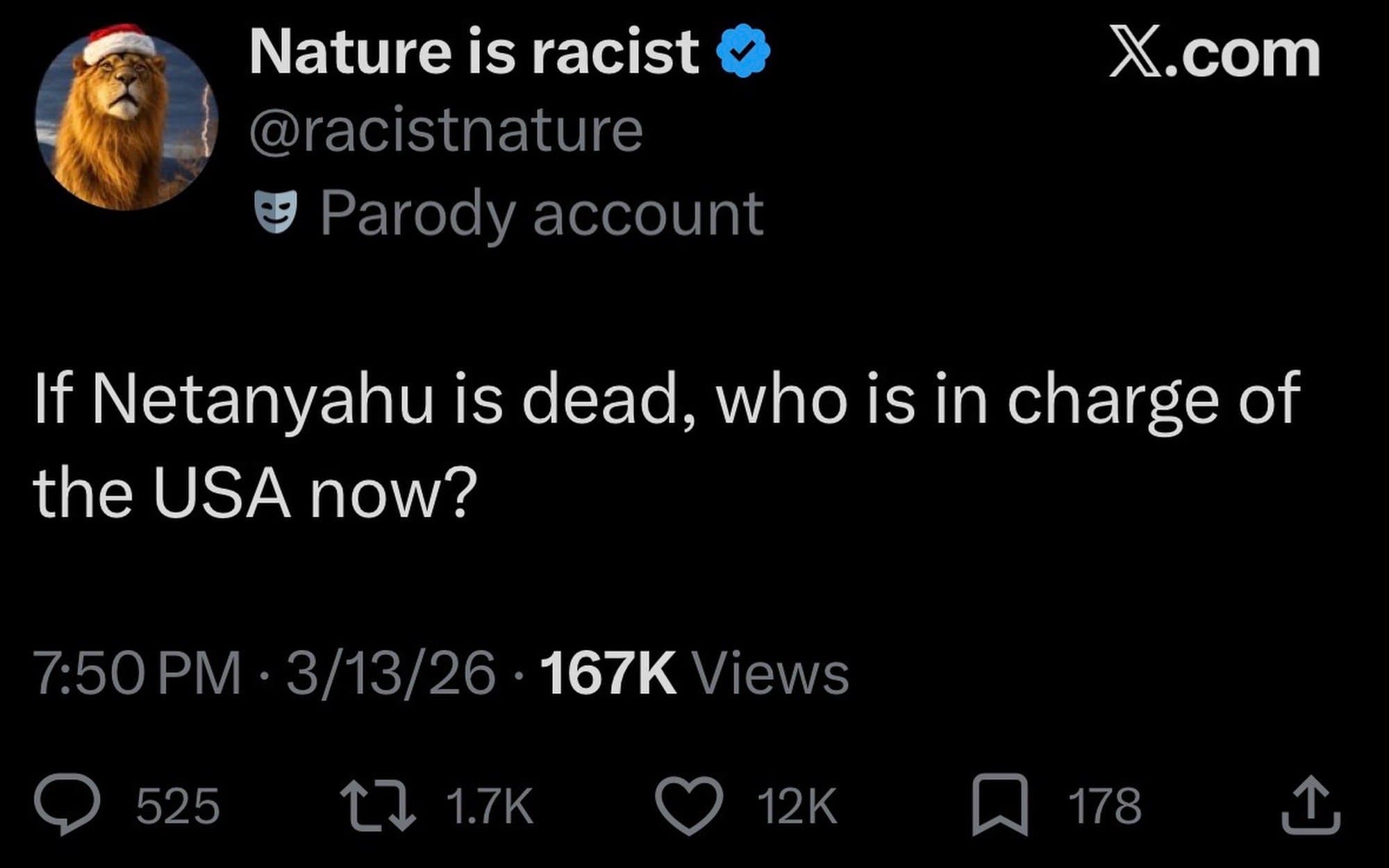The height and width of the screenshot is (868, 1389).
Task: Click the tweet text about Netanyahu
Action: click(667, 444)
